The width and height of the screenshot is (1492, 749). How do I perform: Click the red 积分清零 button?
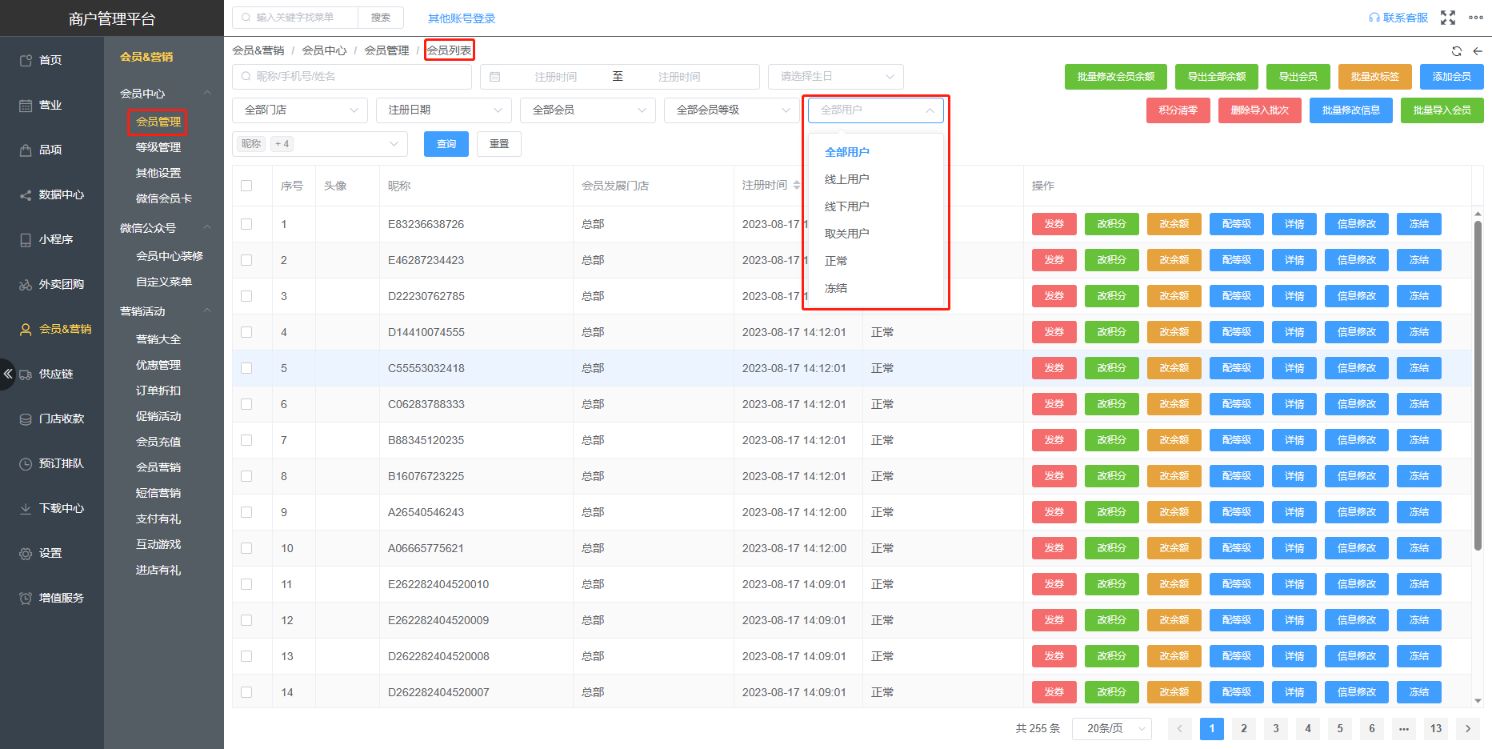pyautogui.click(x=1178, y=110)
